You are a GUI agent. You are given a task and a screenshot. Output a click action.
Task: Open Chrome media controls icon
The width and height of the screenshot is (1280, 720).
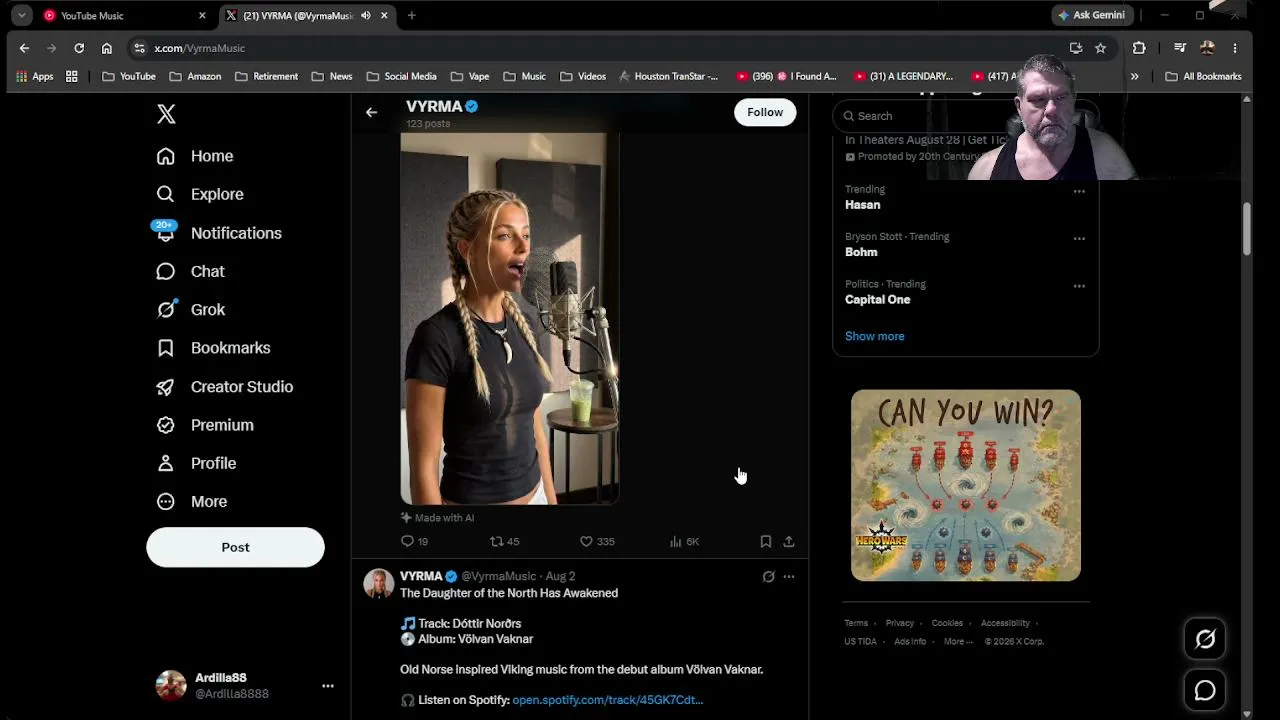tap(1180, 48)
